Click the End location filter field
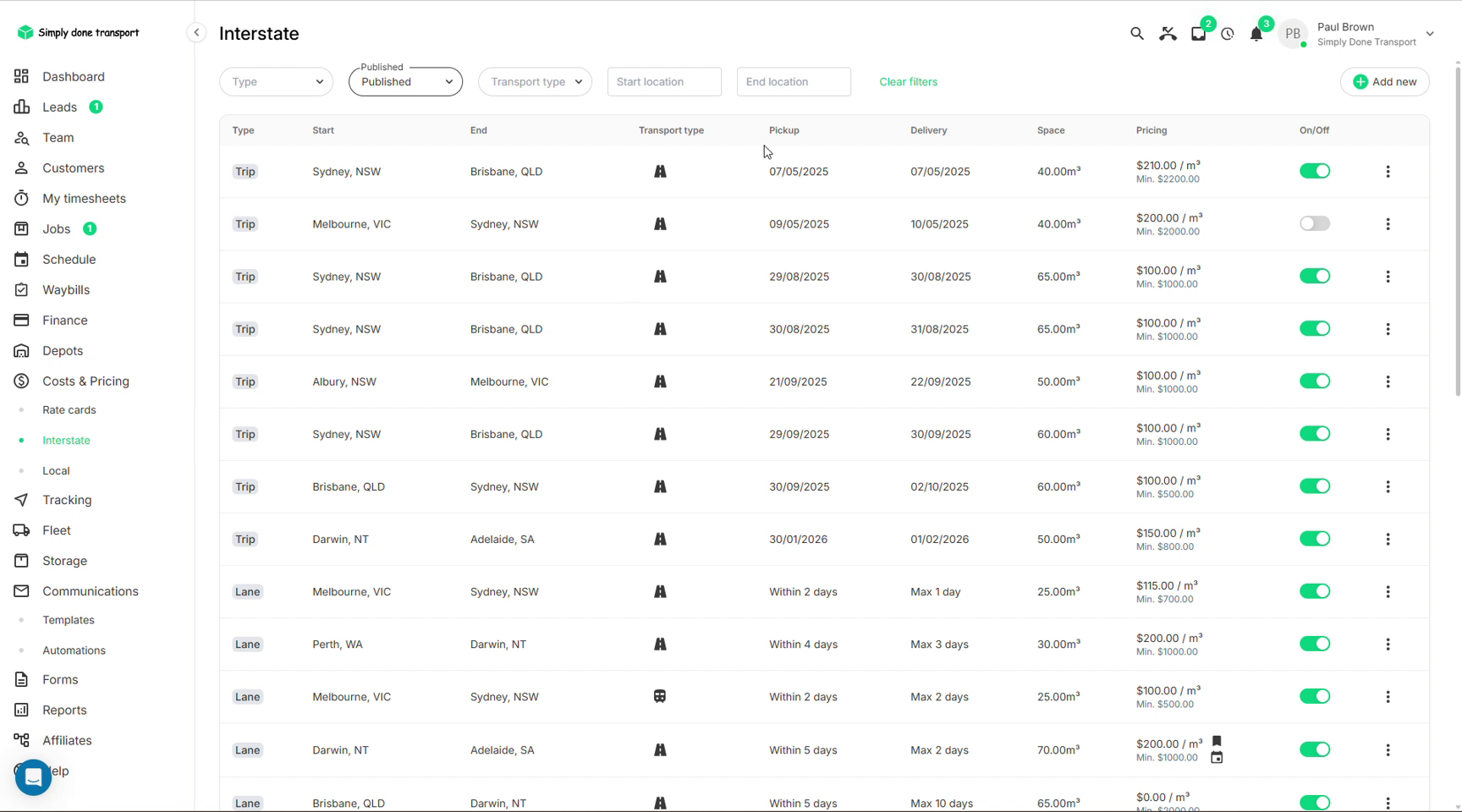Viewport: 1462px width, 812px height. point(794,82)
